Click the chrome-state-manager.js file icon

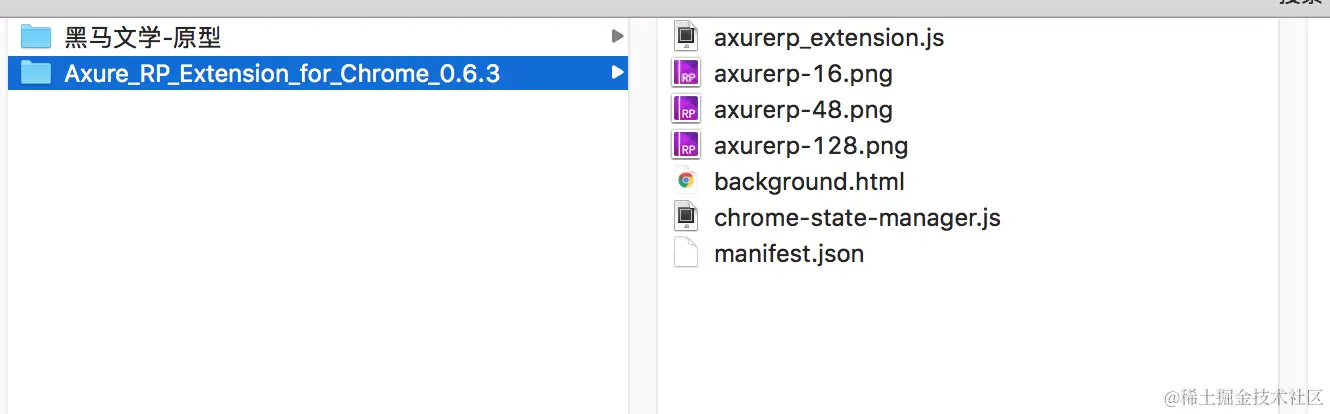click(x=685, y=217)
